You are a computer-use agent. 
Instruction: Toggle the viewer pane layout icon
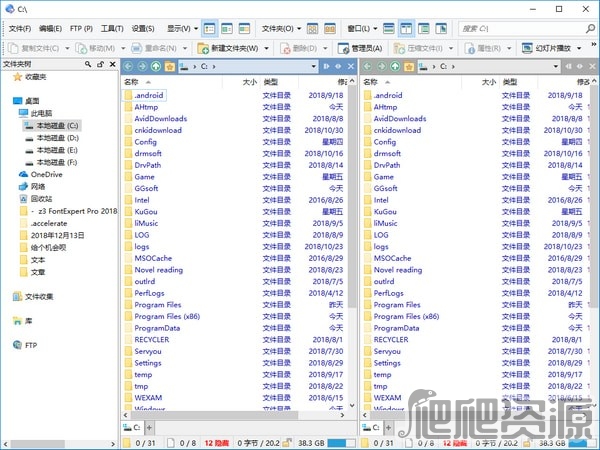[x=441, y=29]
